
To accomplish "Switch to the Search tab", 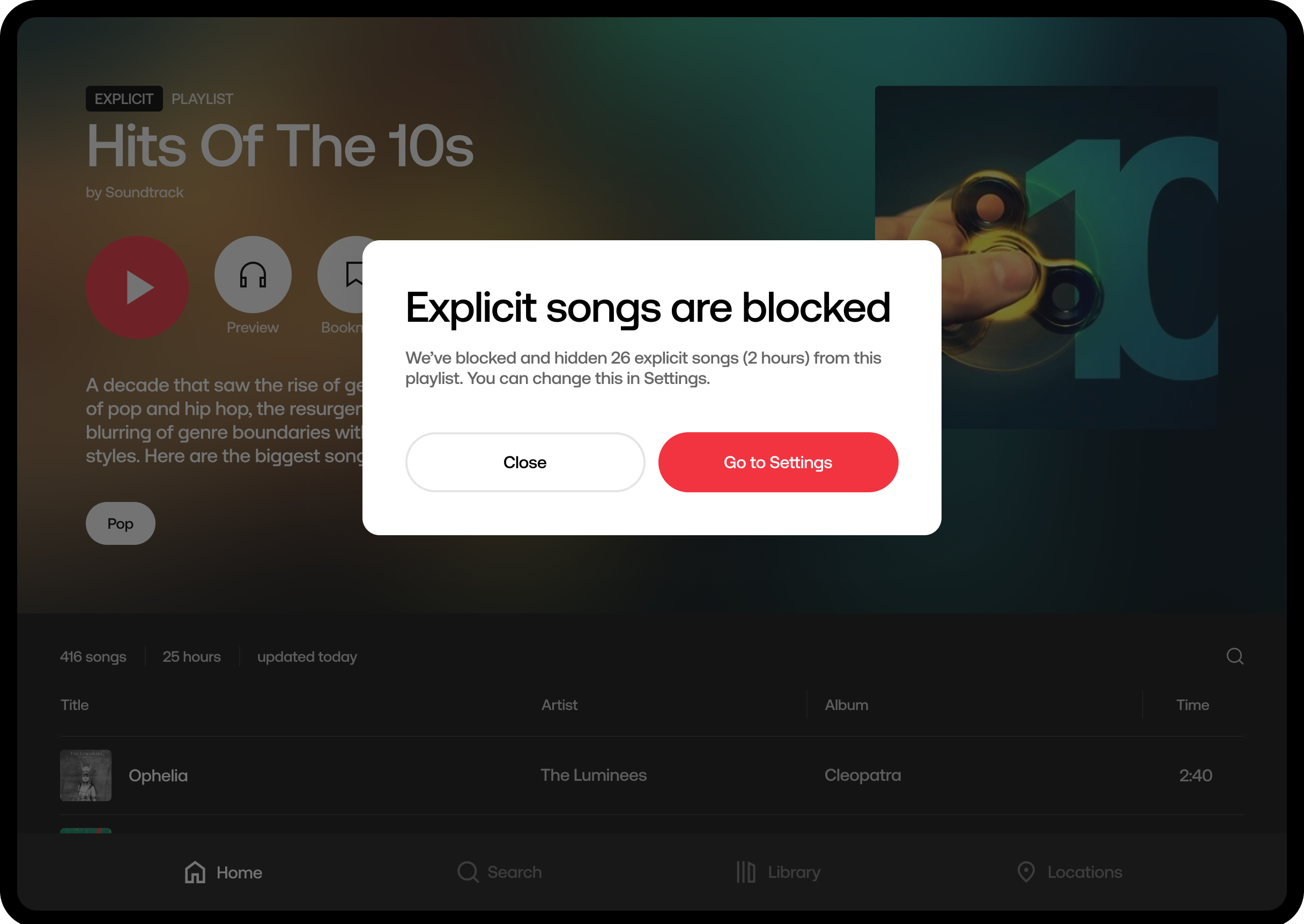I will pyautogui.click(x=500, y=871).
